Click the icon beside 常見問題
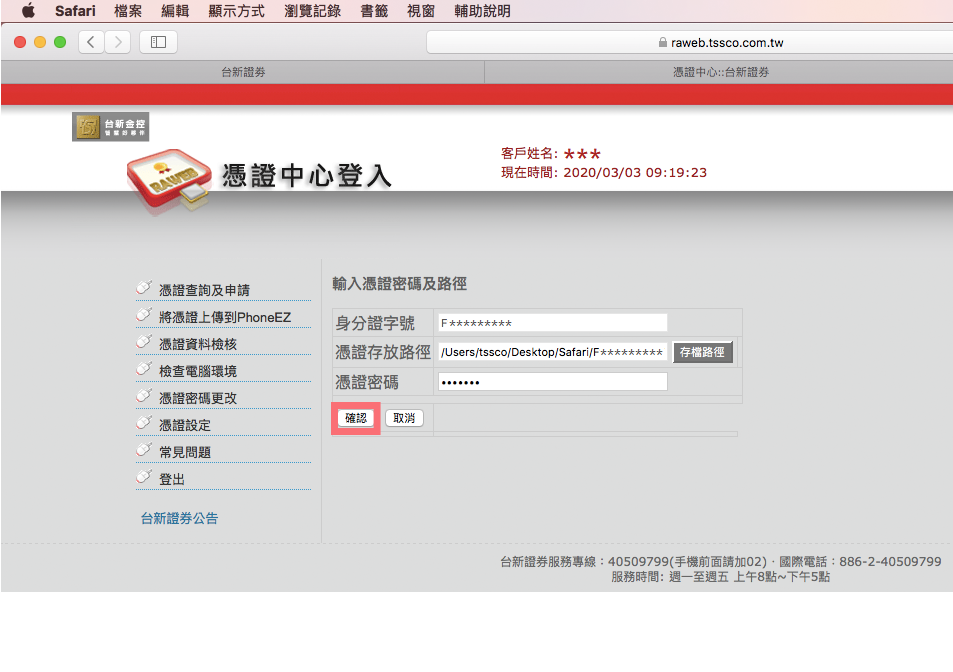This screenshot has height=672, width=953. [x=144, y=449]
